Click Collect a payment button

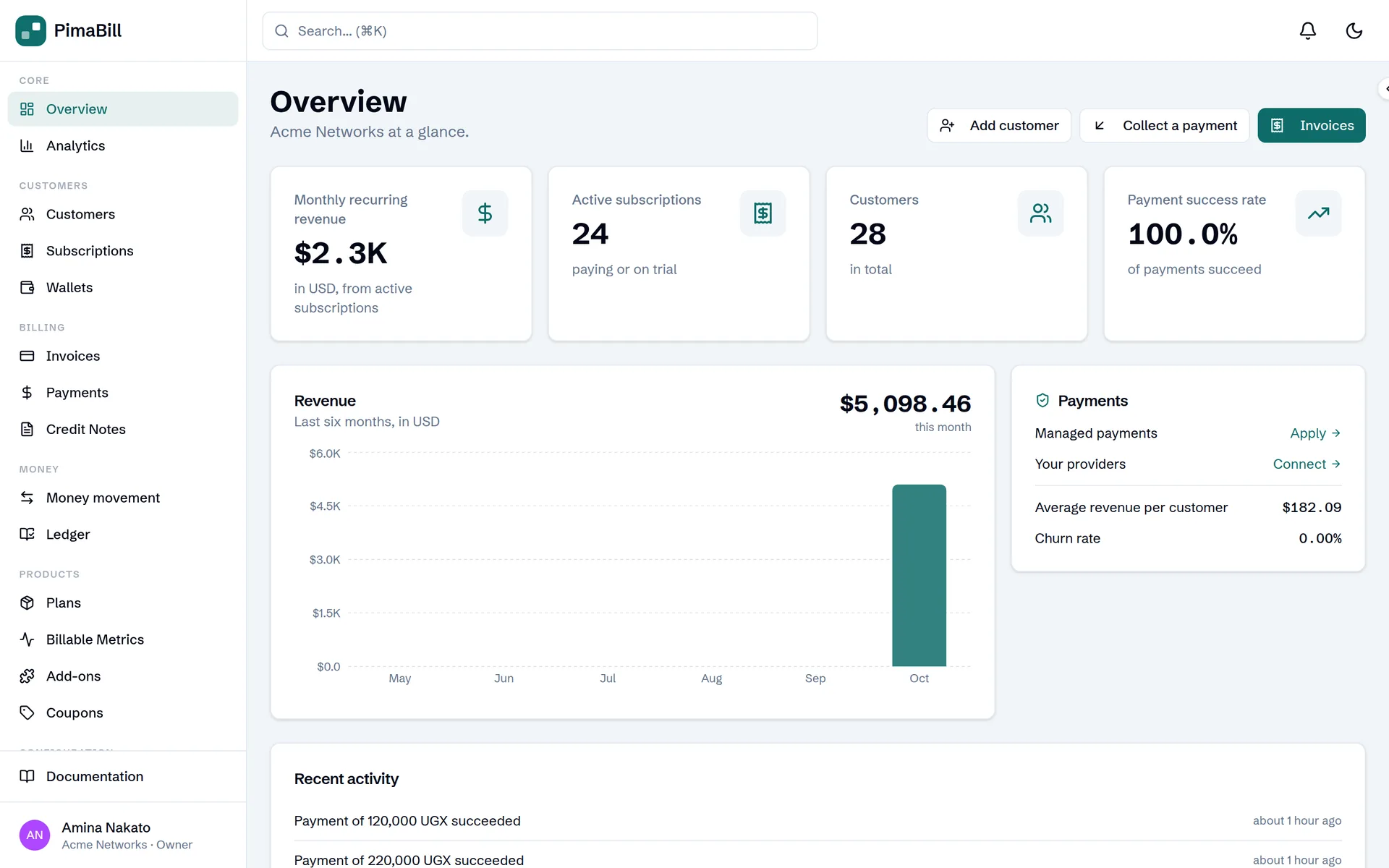coord(1165,125)
